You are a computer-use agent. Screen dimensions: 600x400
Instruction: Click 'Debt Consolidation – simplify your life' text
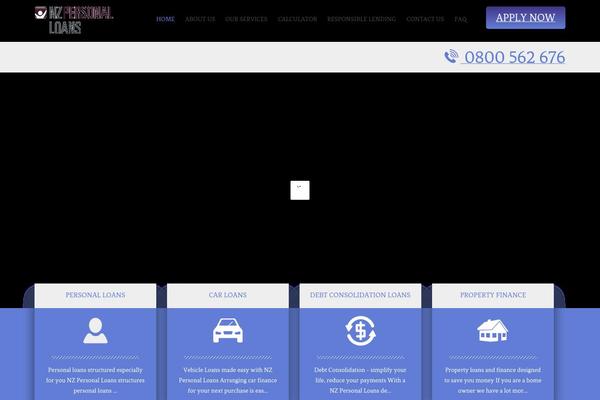[x=360, y=380]
